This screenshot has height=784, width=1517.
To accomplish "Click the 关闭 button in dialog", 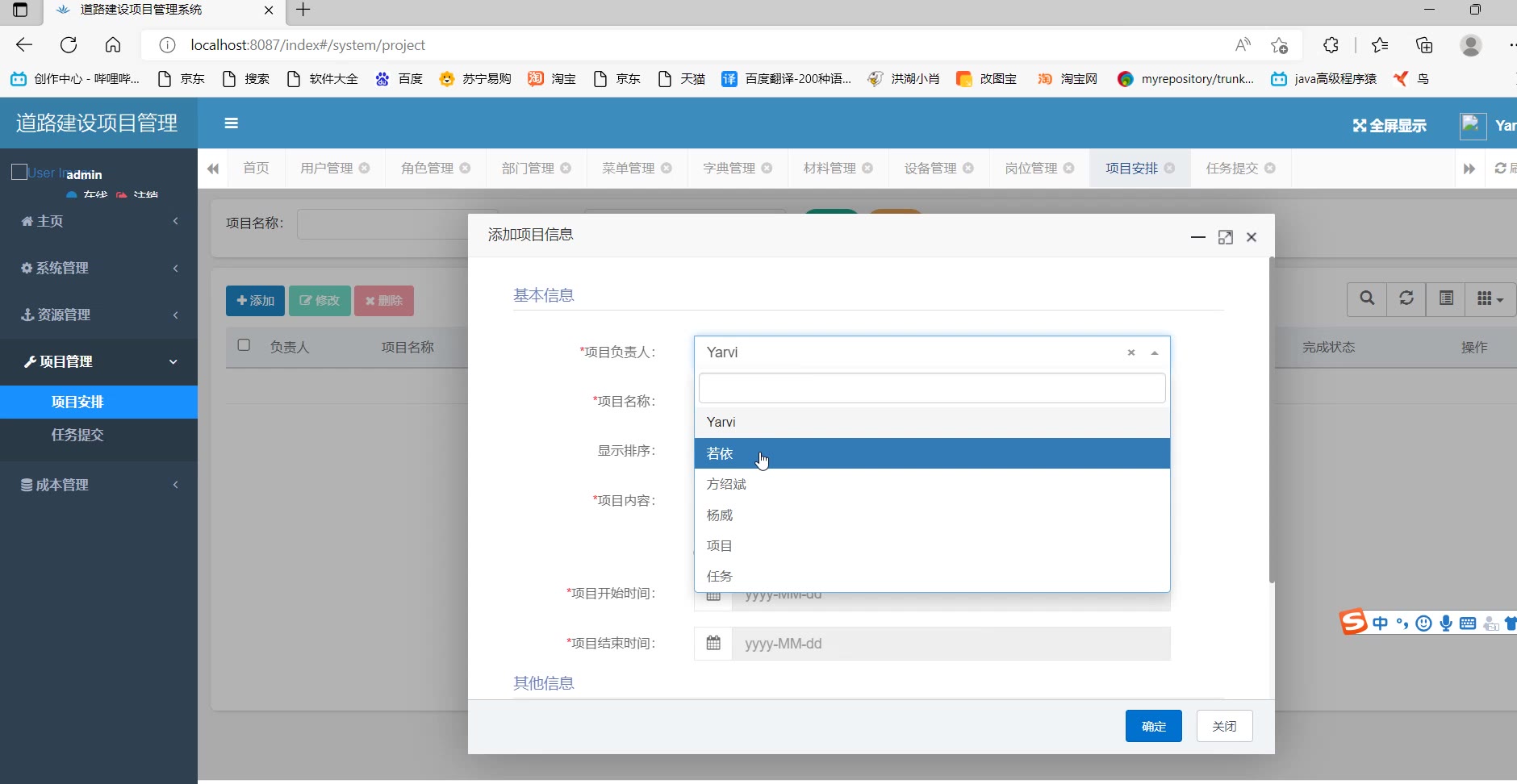I will pyautogui.click(x=1224, y=726).
